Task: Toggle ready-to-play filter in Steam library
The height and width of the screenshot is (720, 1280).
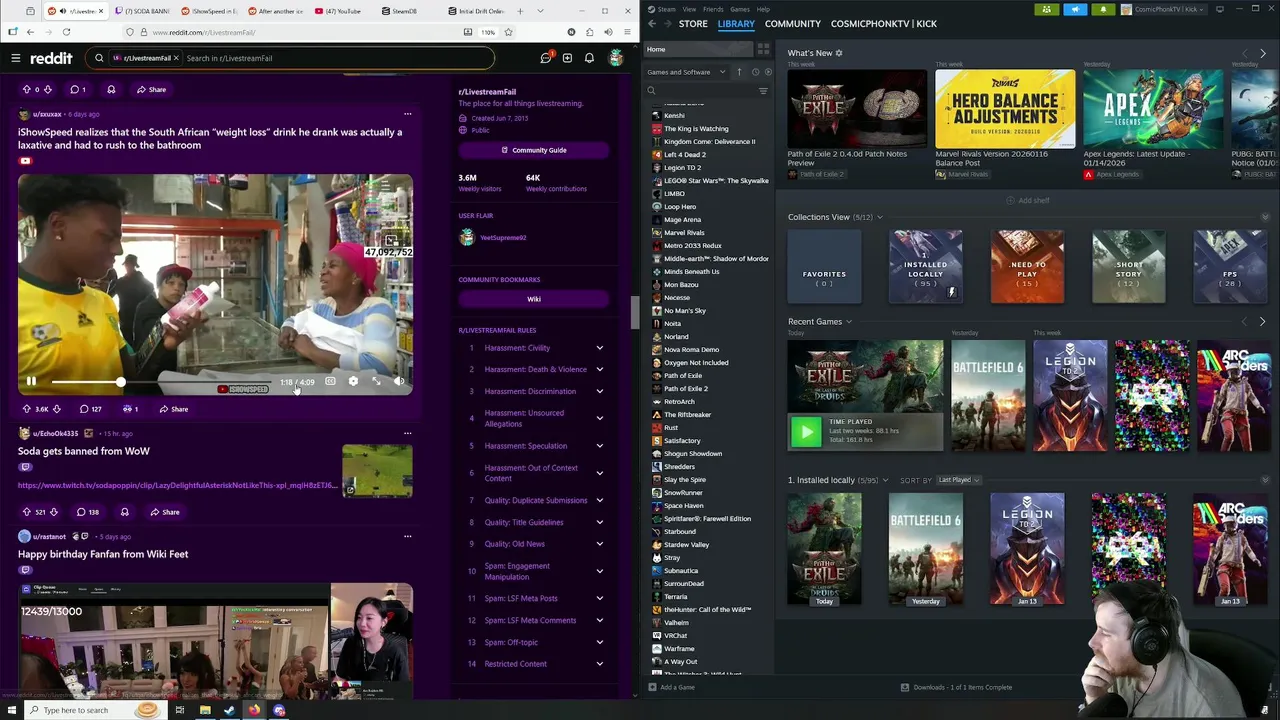Action: pos(767,72)
